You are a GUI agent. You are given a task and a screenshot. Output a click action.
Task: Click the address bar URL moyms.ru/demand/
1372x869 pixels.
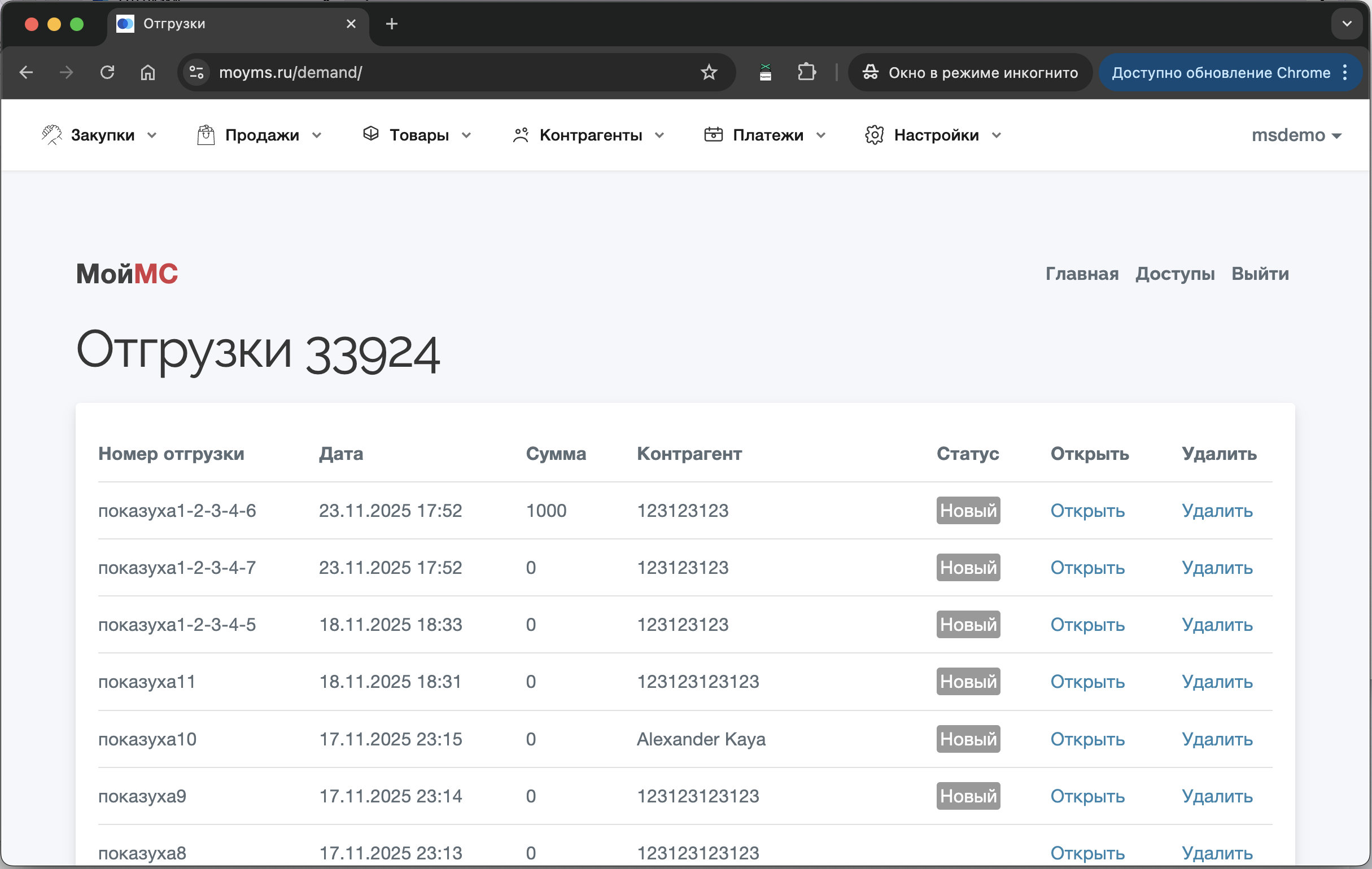point(291,72)
